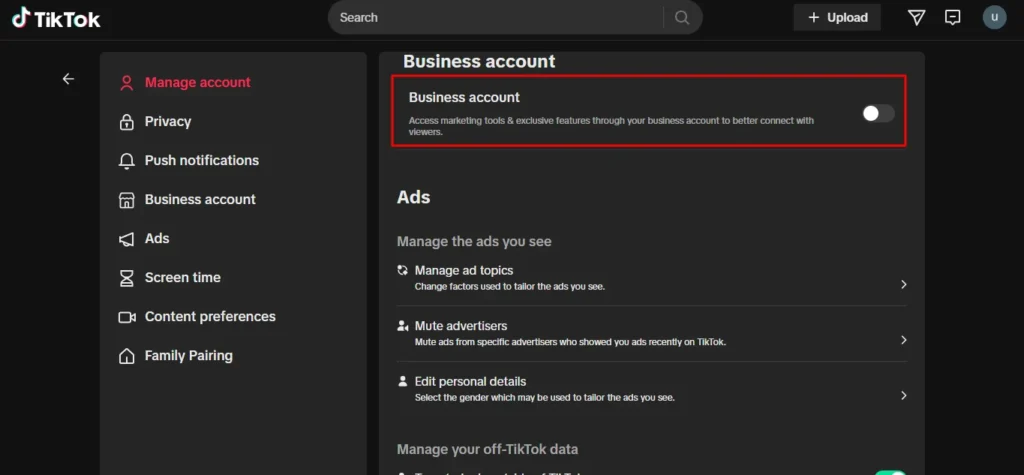Select Manage account in sidebar
The width and height of the screenshot is (1024, 475).
pyautogui.click(x=197, y=83)
